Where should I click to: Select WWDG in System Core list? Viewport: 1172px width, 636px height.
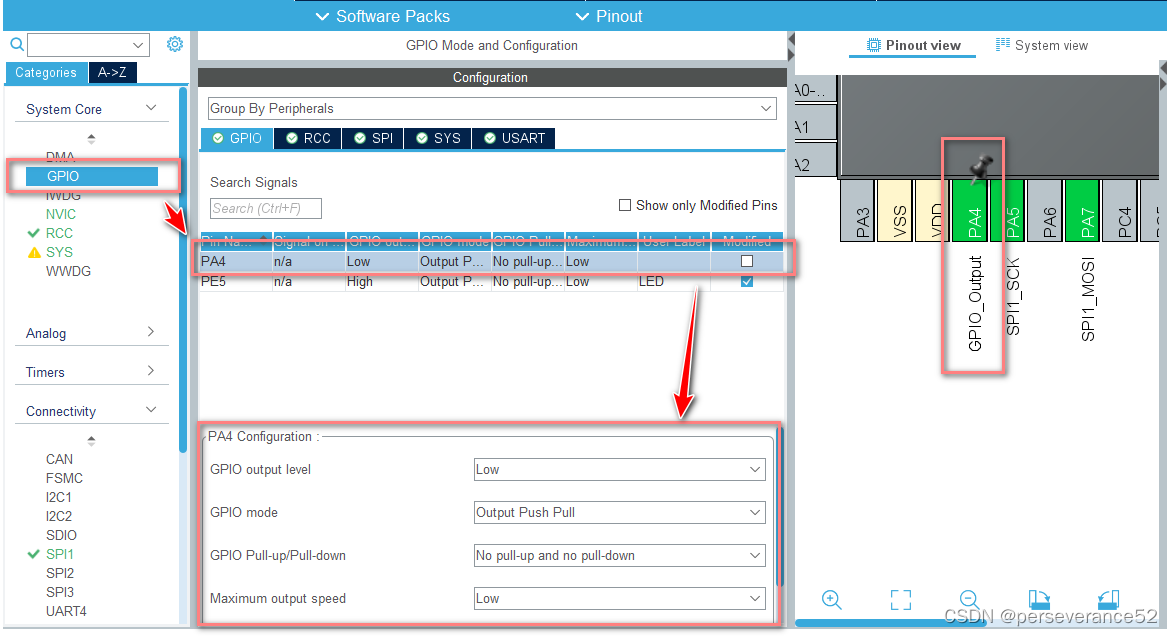pyautogui.click(x=68, y=271)
